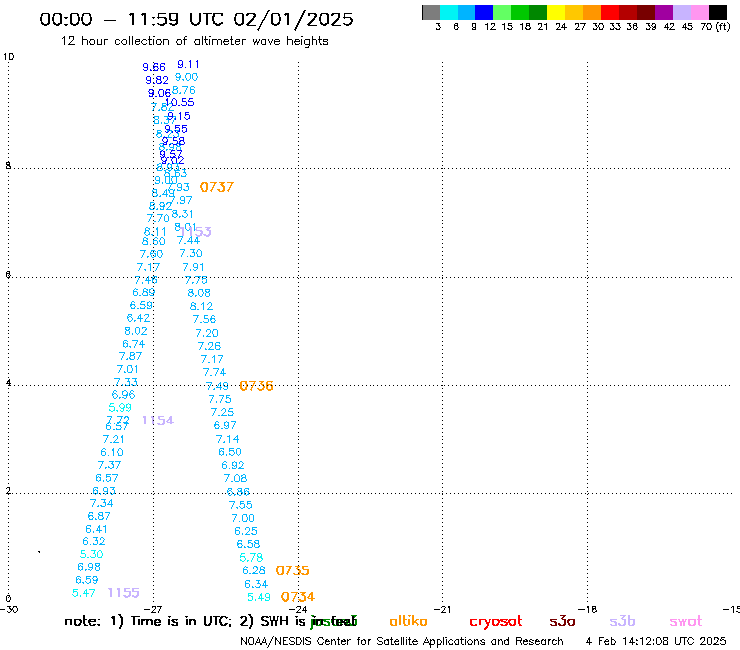
Task: Click the wave height value 10.55
Action: 180,102
